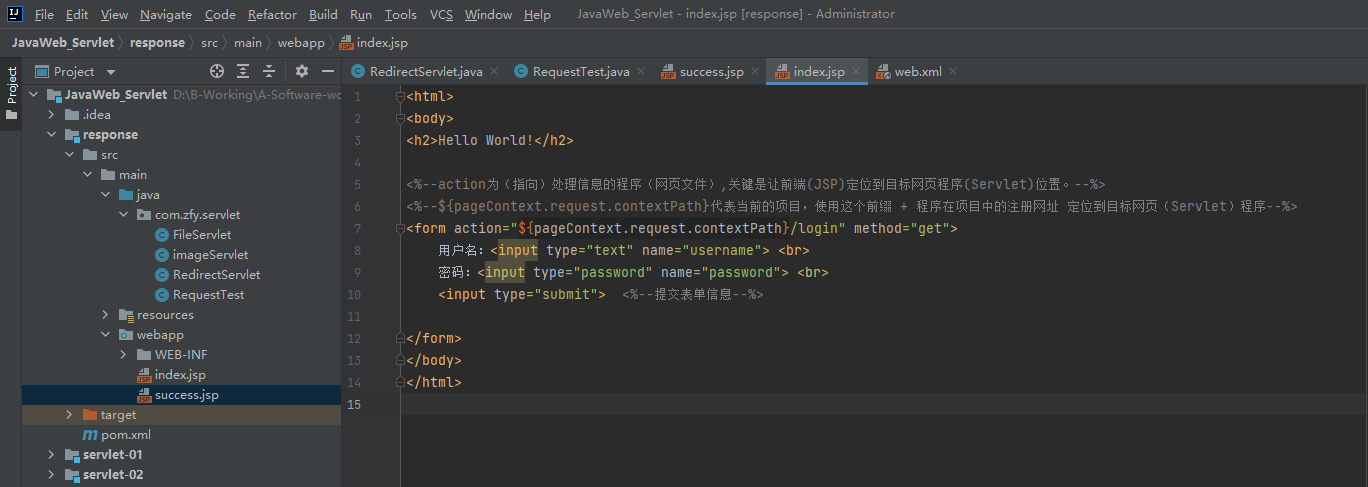Hide the Project panel with minus icon
The image size is (1368, 487).
click(x=328, y=71)
